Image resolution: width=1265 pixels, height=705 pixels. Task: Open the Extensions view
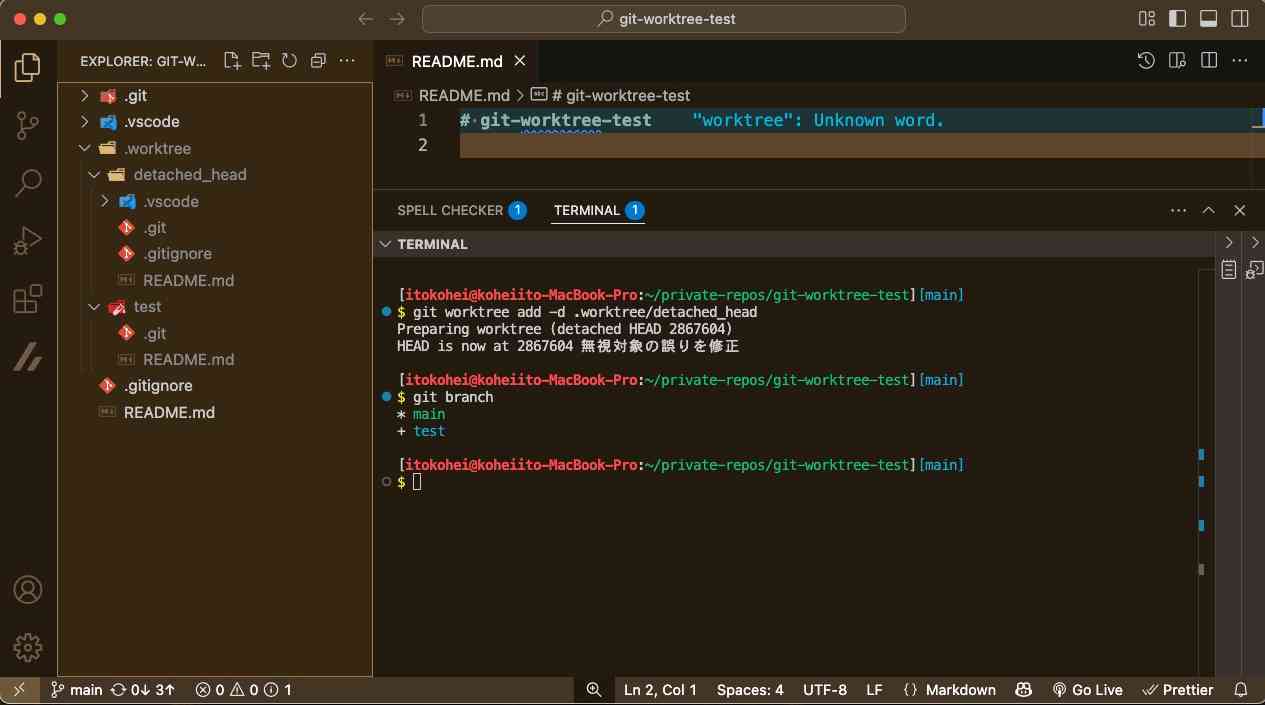tap(28, 299)
